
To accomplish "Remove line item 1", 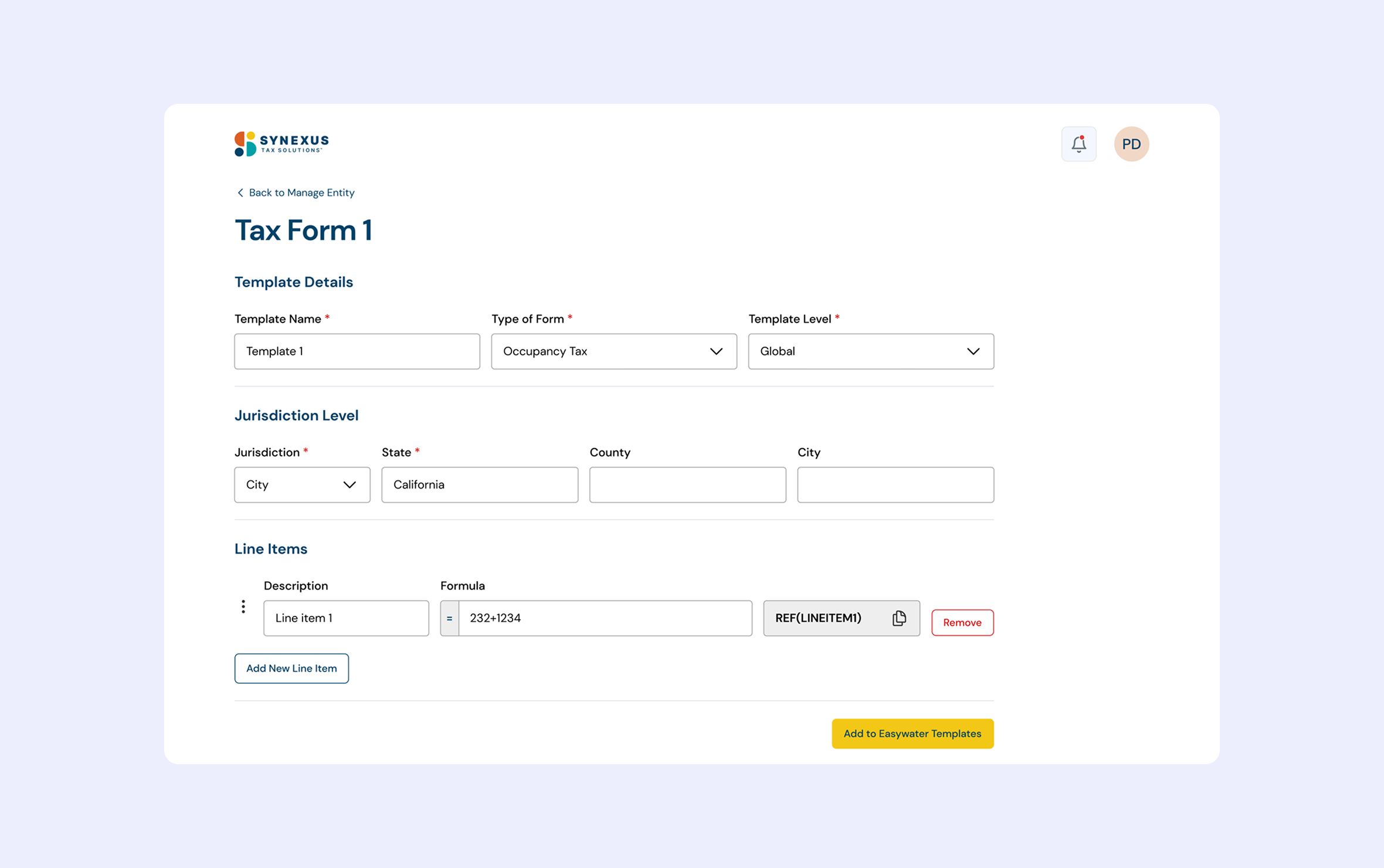I will click(962, 622).
